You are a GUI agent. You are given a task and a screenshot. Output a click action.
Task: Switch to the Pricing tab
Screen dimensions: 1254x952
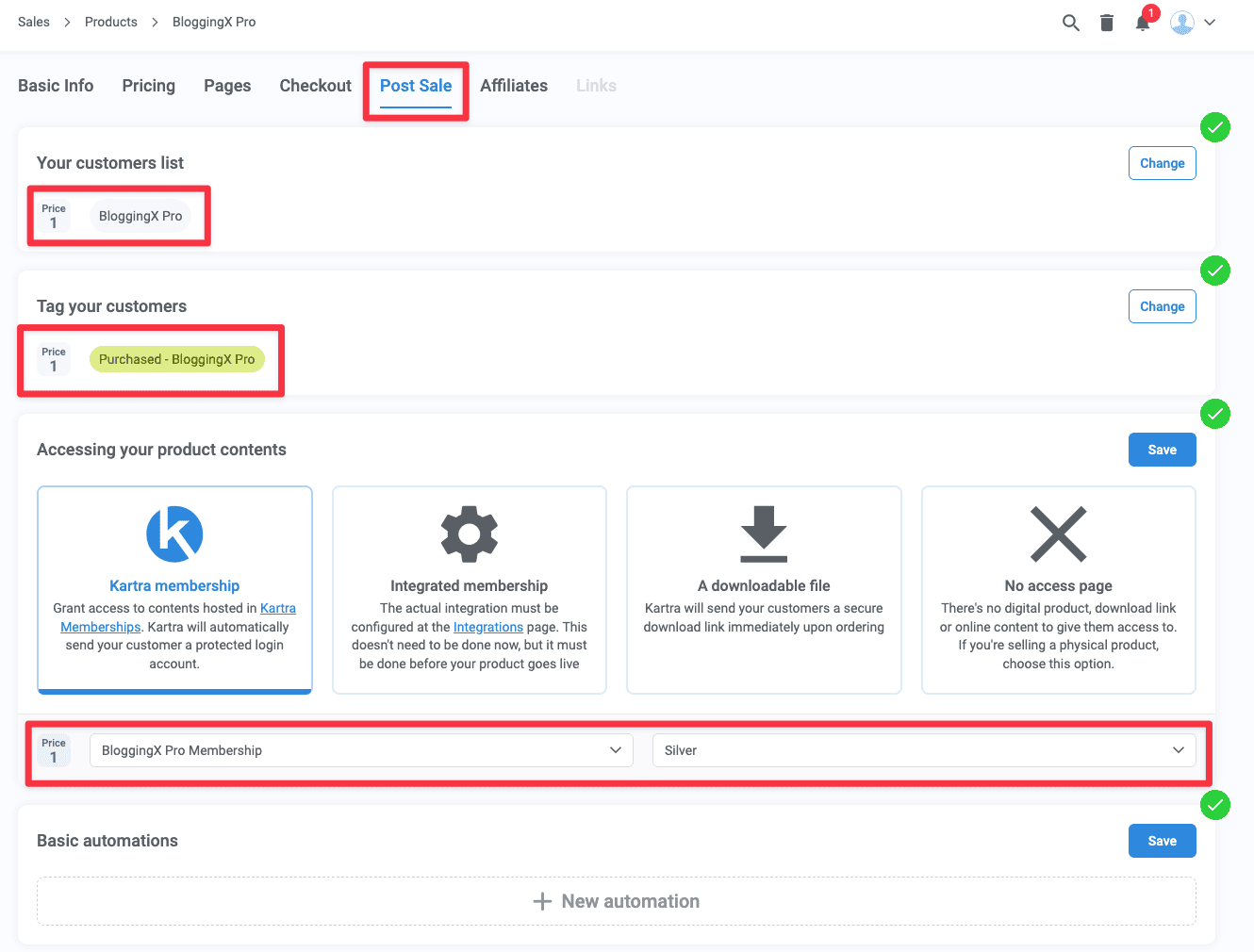tap(148, 86)
